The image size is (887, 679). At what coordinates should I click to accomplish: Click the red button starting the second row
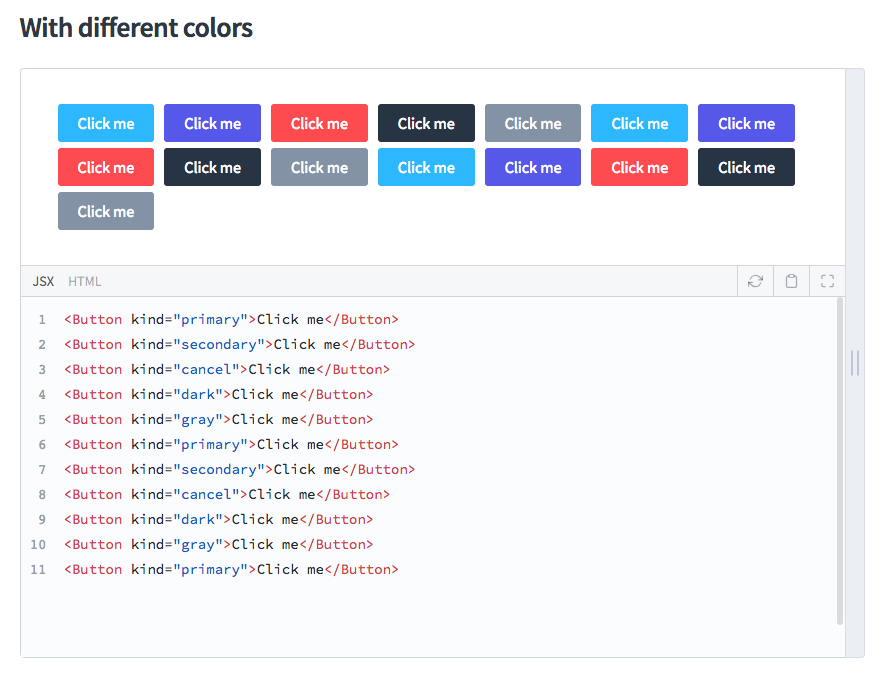[x=106, y=167]
